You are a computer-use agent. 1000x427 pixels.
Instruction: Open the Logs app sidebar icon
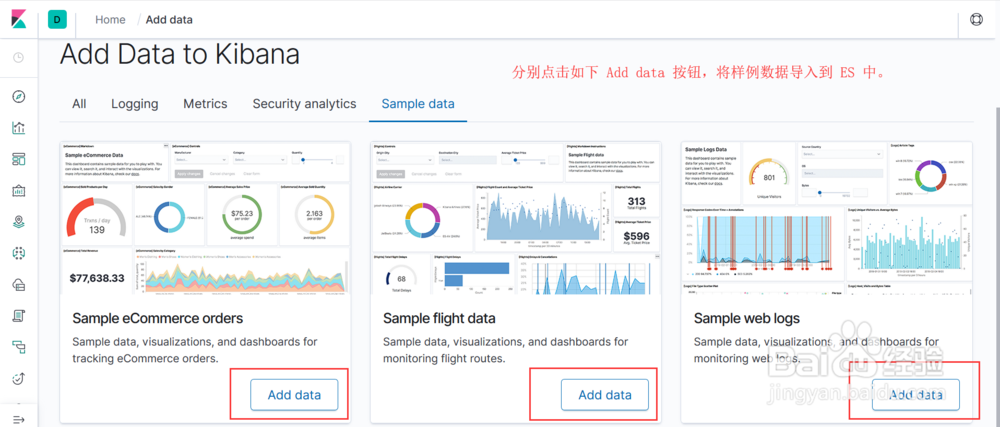click(19, 315)
